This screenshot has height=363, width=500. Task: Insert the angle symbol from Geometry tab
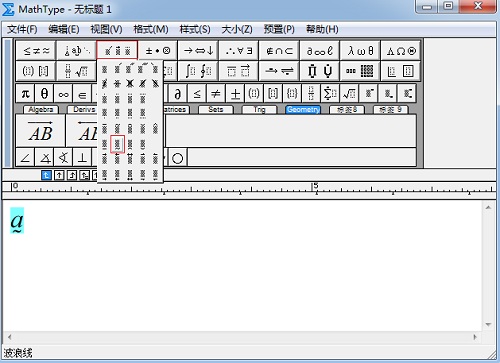25,158
